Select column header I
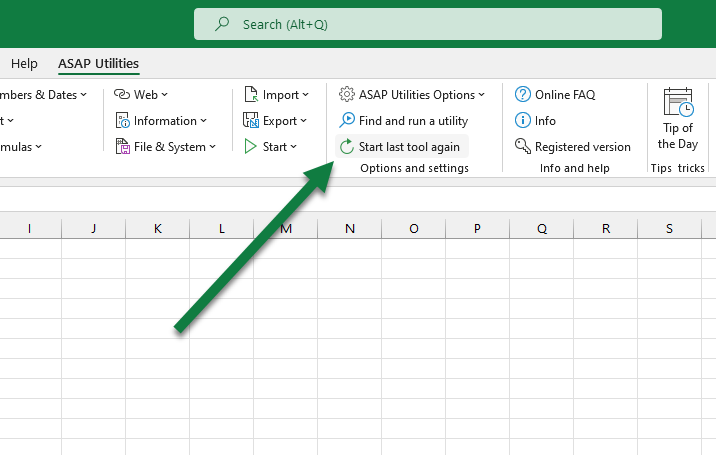The width and height of the screenshot is (716, 455). pyautogui.click(x=30, y=228)
